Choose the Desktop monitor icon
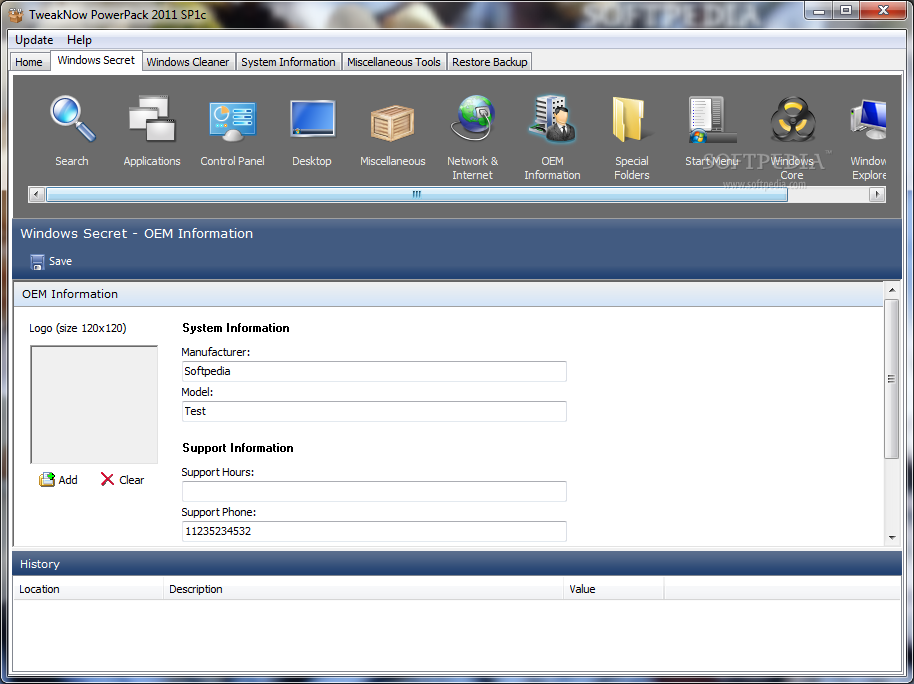 tap(312, 120)
